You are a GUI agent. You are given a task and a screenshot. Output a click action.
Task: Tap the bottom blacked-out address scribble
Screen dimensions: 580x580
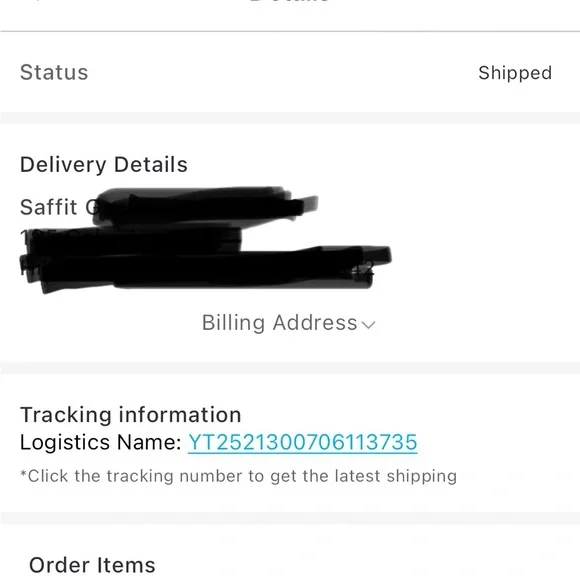[207, 268]
